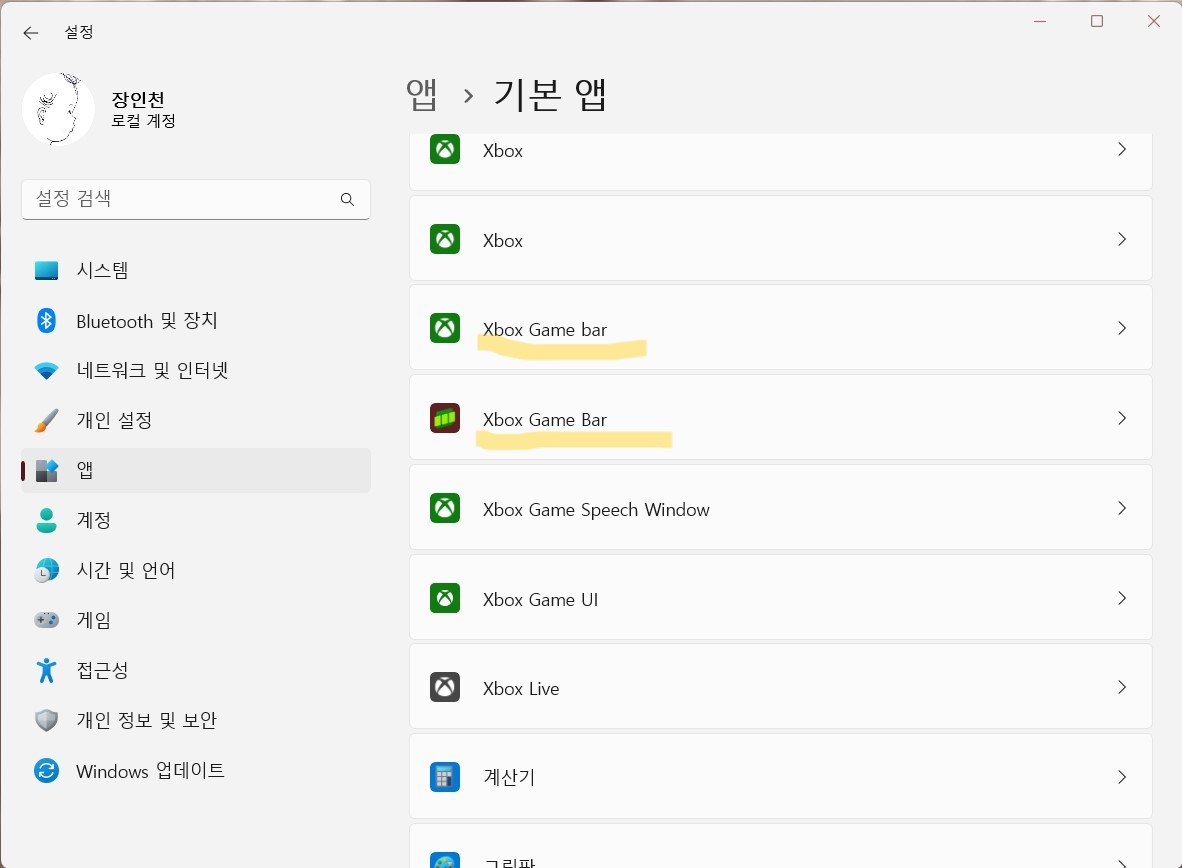
Task: Expand Xbox Game Speech Window chevron
Action: tap(1122, 508)
